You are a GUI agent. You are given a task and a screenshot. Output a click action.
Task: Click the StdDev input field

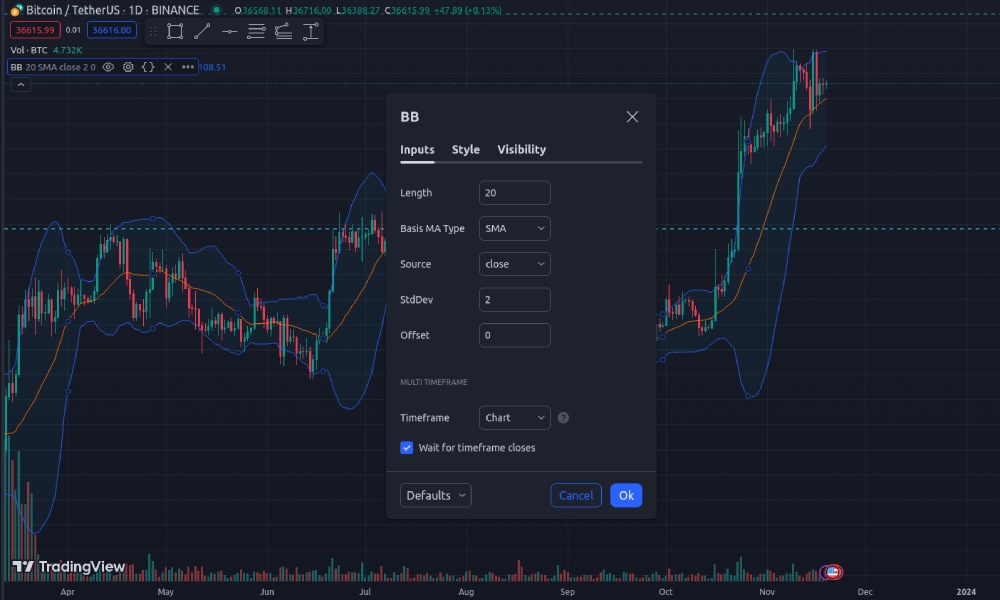click(515, 300)
